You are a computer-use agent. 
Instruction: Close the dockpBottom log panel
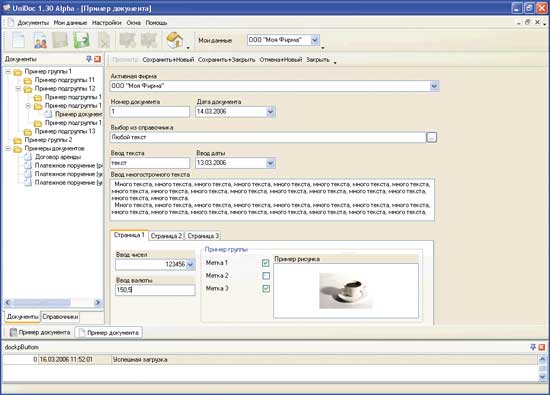coord(542,347)
